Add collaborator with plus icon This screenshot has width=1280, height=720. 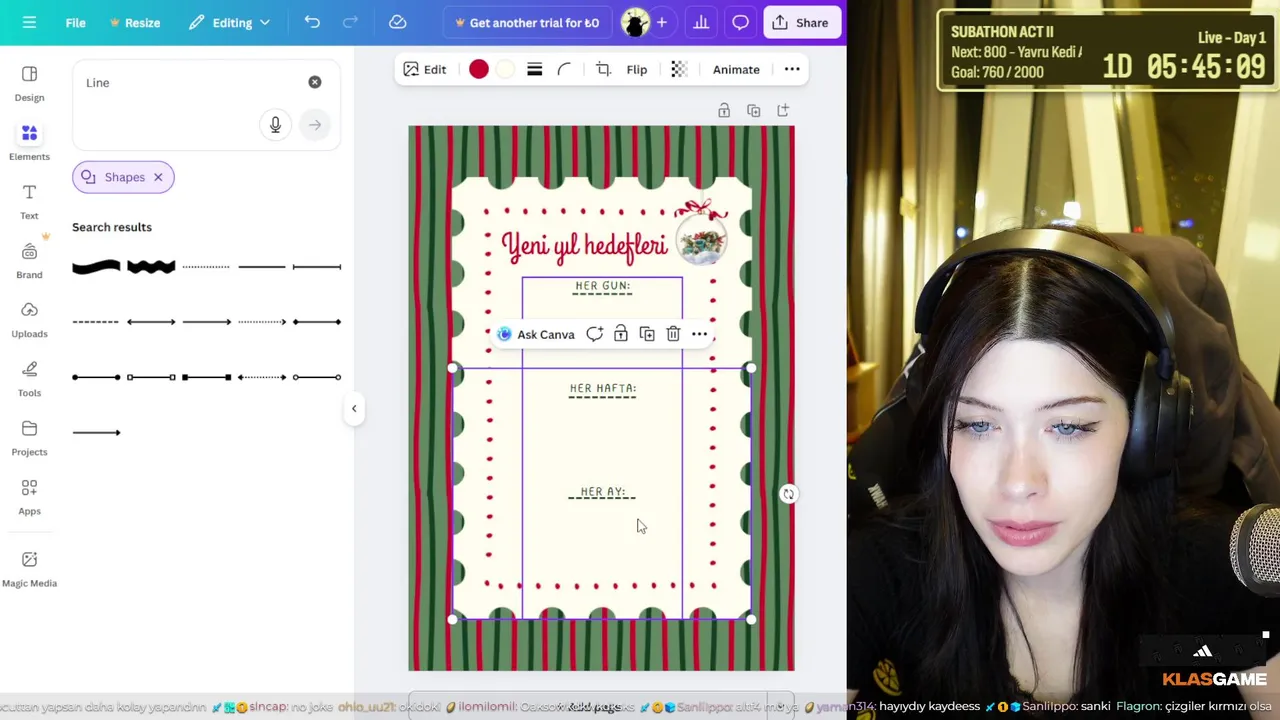pos(661,22)
